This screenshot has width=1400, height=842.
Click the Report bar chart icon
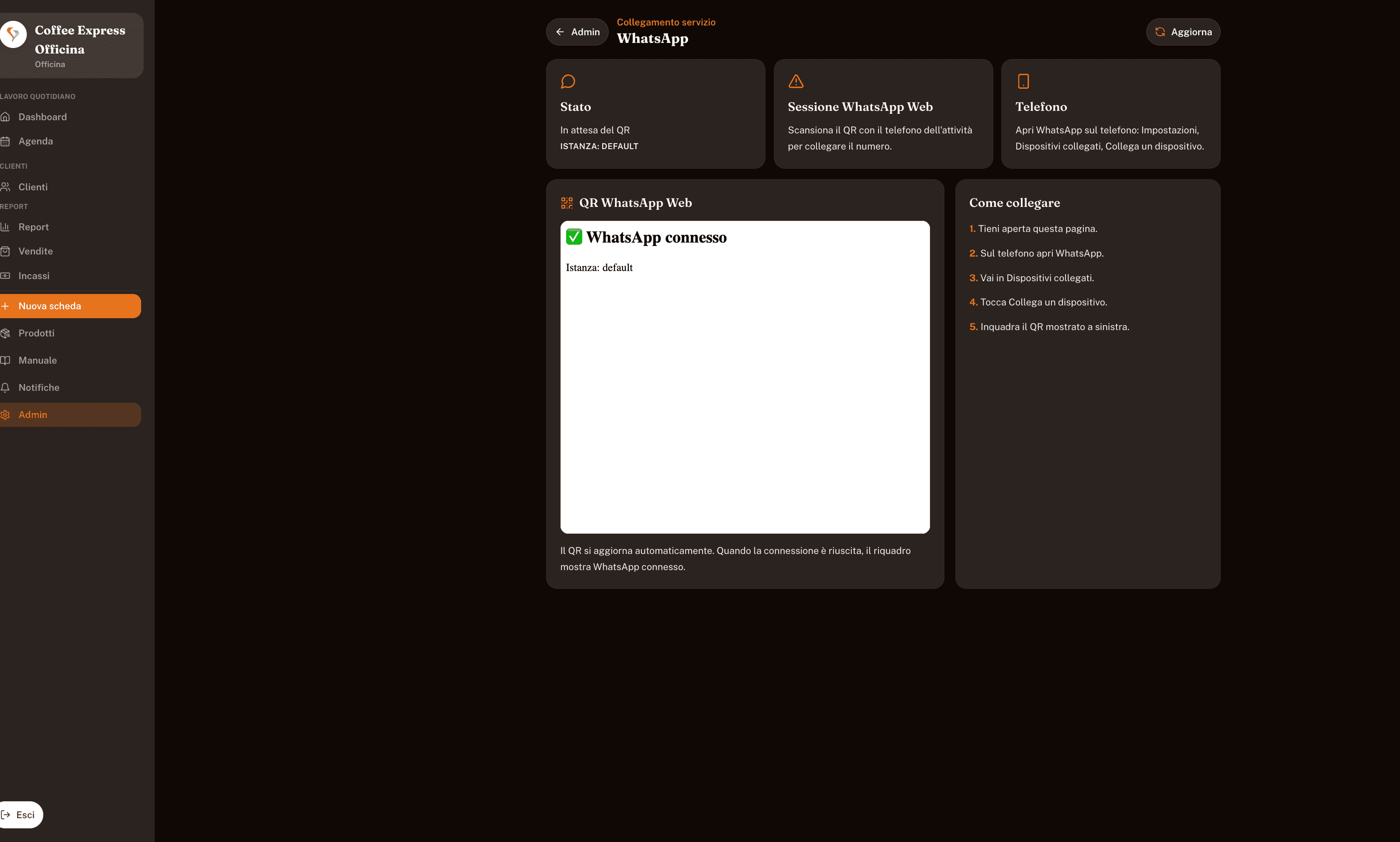tap(5, 227)
